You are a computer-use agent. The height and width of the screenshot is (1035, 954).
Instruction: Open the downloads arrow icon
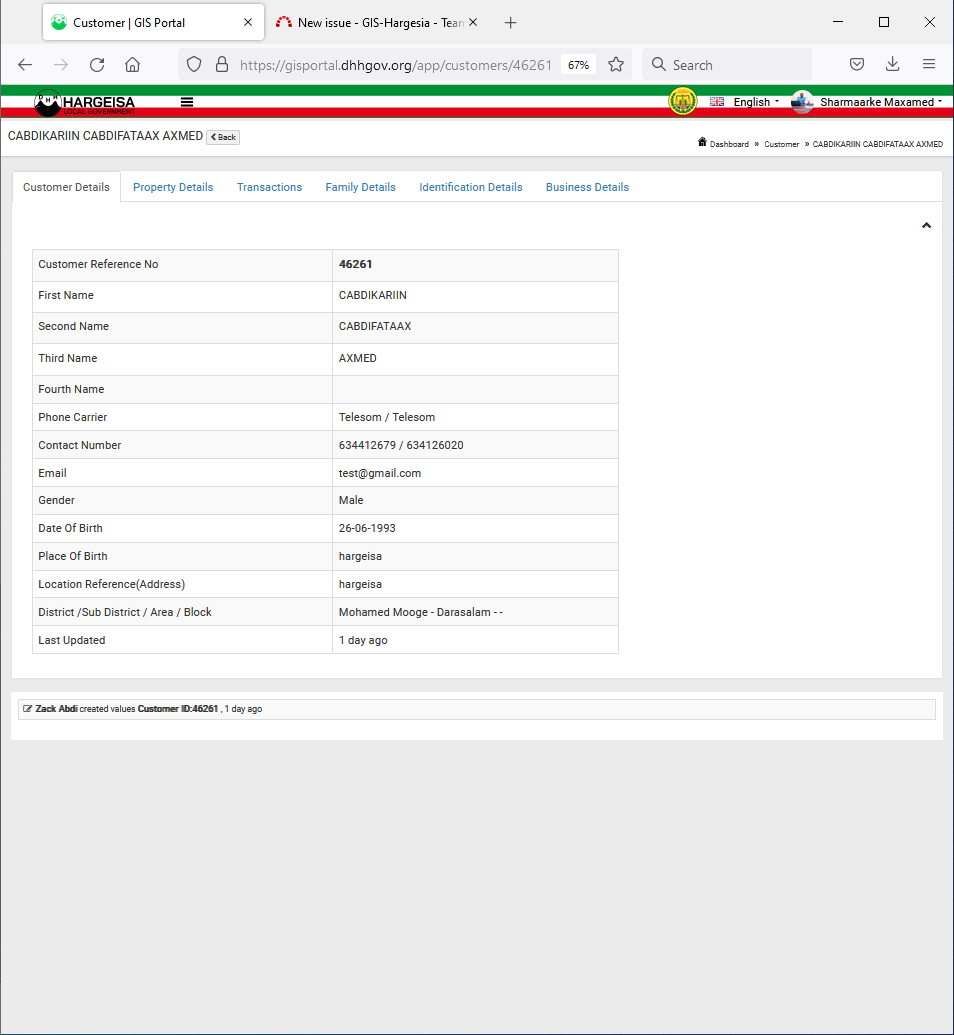[893, 64]
